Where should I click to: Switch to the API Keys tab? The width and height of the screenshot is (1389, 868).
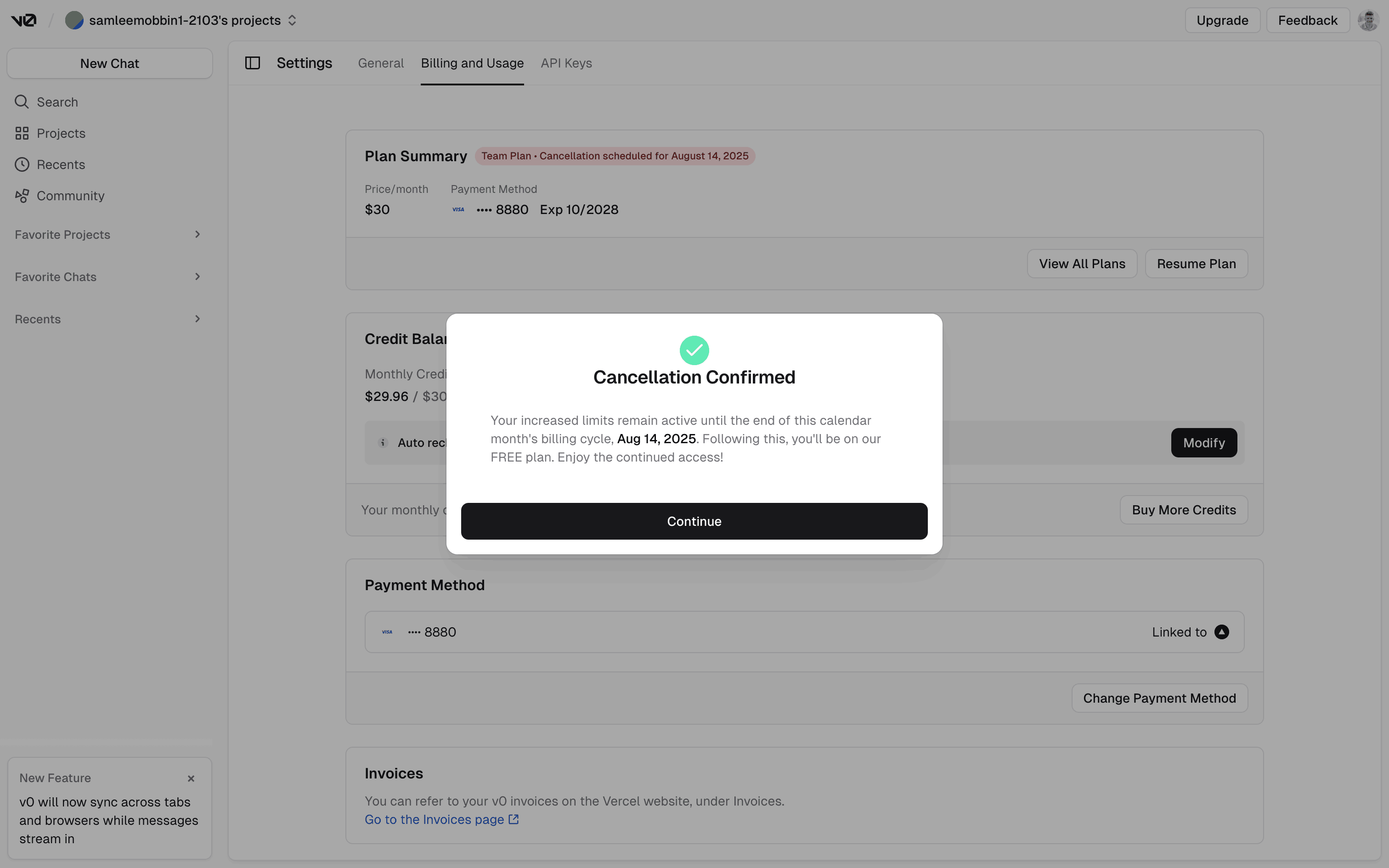pos(566,63)
